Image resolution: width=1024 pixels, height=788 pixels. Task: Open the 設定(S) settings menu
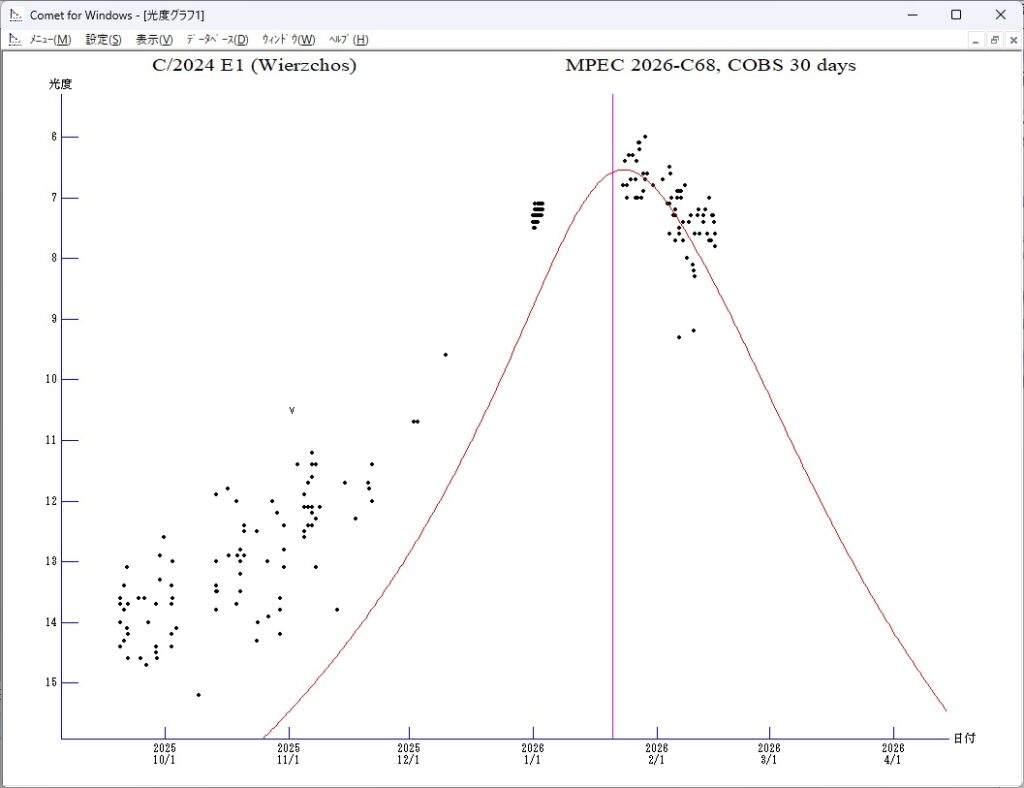tap(103, 39)
